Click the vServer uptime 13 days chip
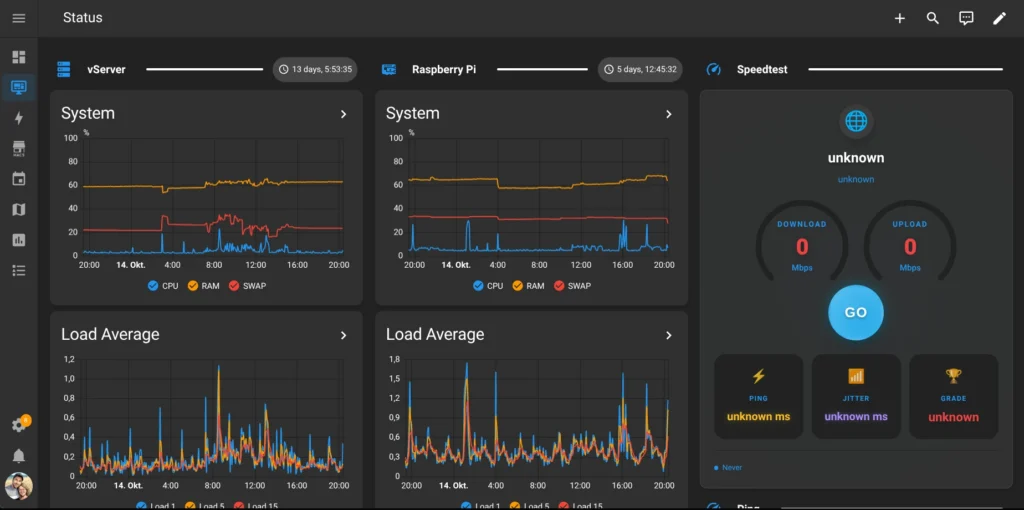The height and width of the screenshot is (510, 1024). (x=315, y=69)
